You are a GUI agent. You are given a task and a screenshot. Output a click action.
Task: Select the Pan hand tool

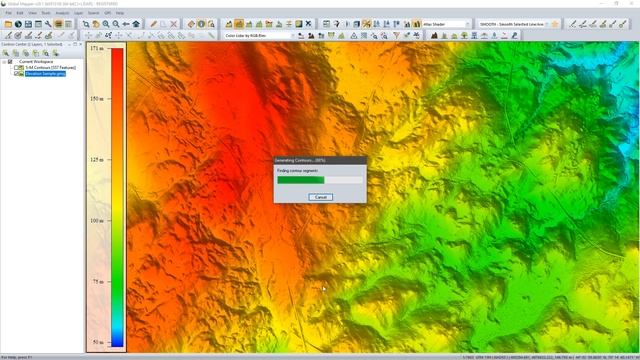click(x=96, y=24)
